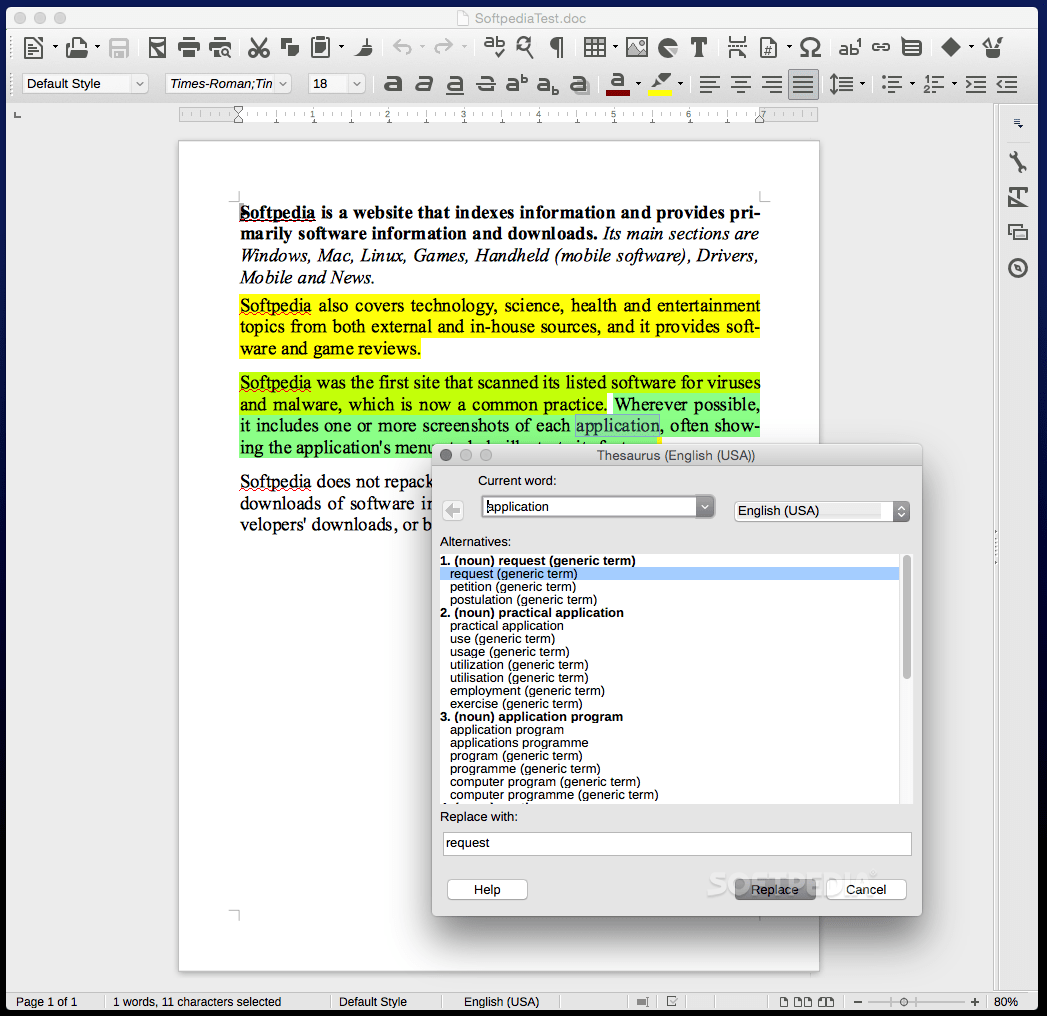Image resolution: width=1047 pixels, height=1016 pixels.
Task: Open the sidebar settings menu icon
Action: [1018, 123]
